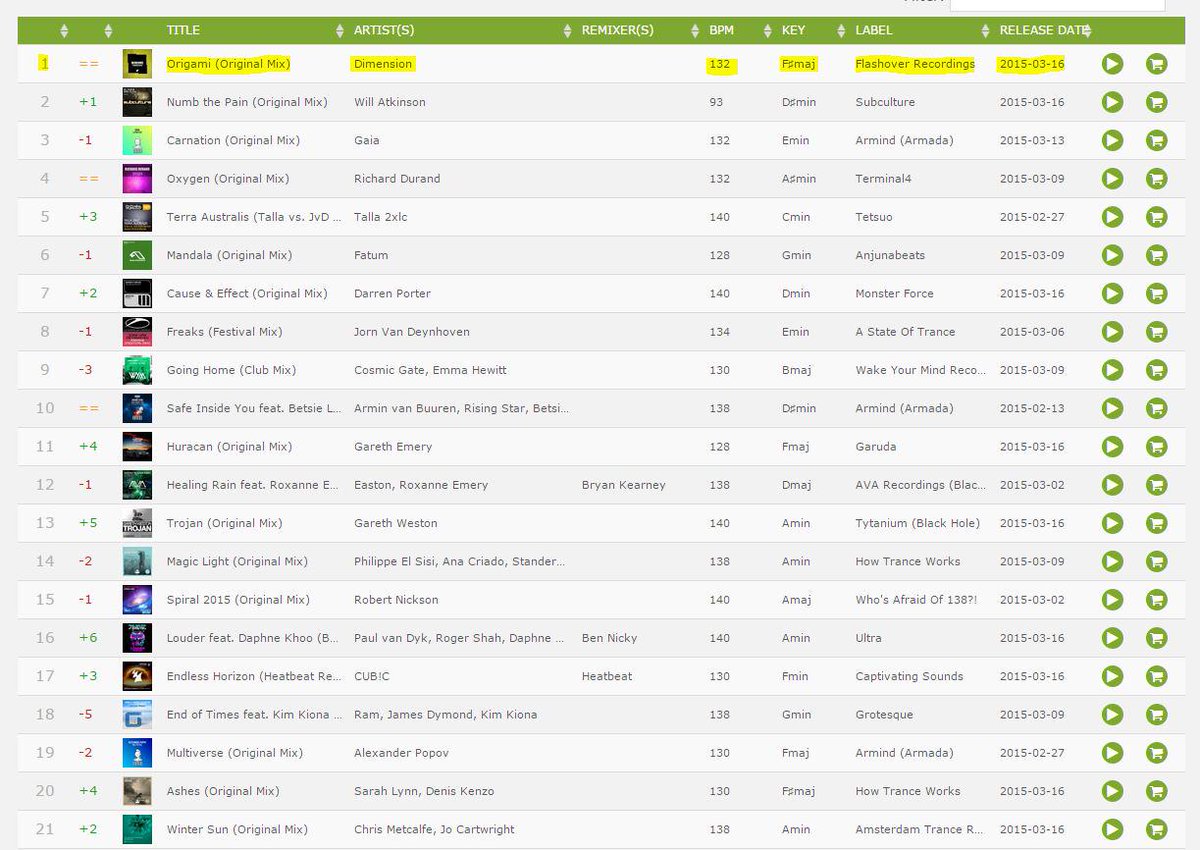Select artist Alexander Popov

pyautogui.click(x=401, y=753)
